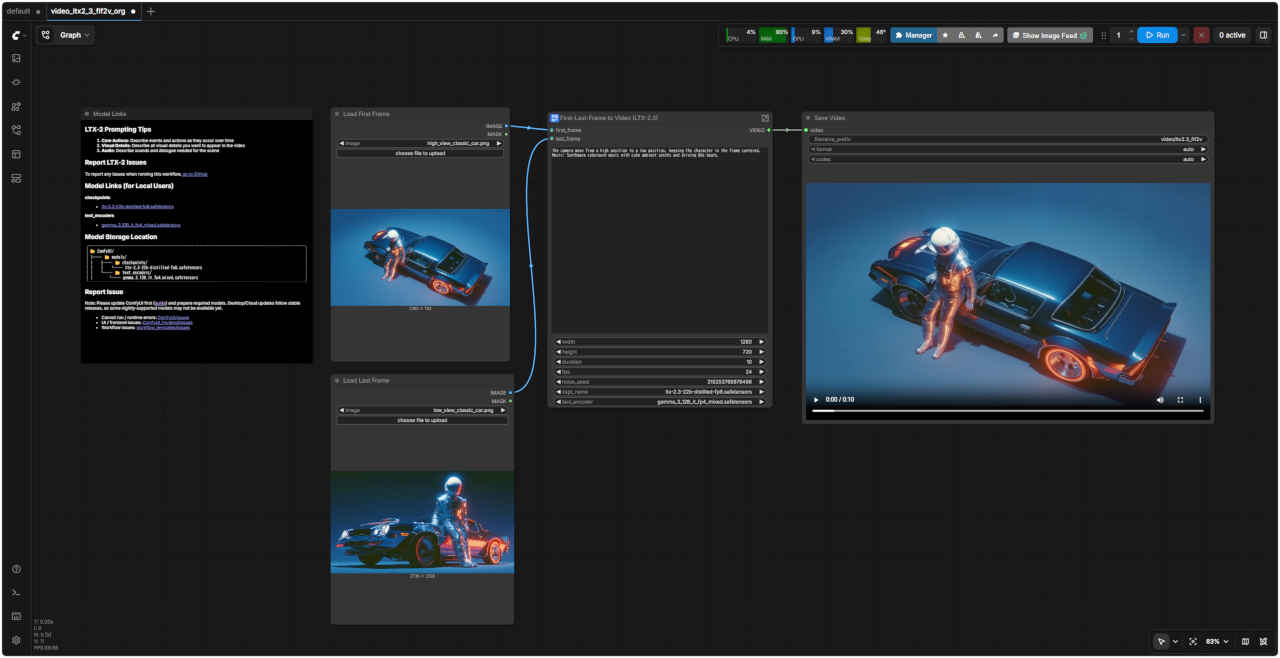
Task: Open the help center icon
Action: (x=16, y=569)
